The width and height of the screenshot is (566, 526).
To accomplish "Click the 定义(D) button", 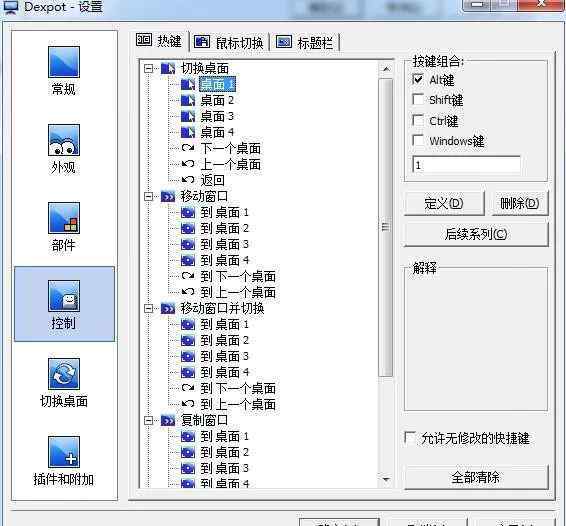I will point(444,204).
